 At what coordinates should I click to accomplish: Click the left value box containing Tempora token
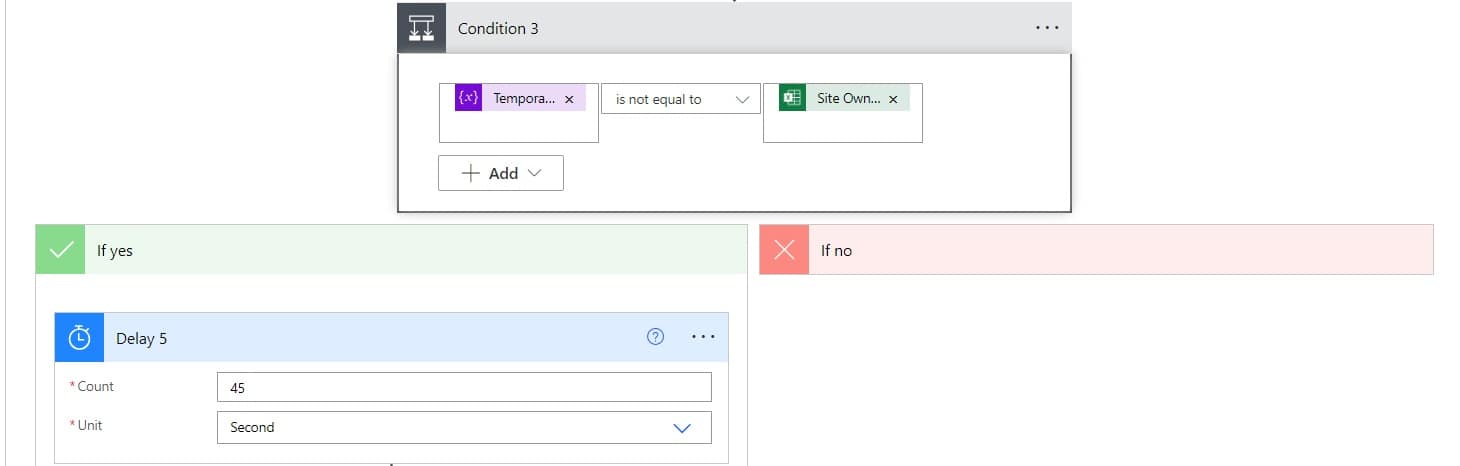point(519,113)
